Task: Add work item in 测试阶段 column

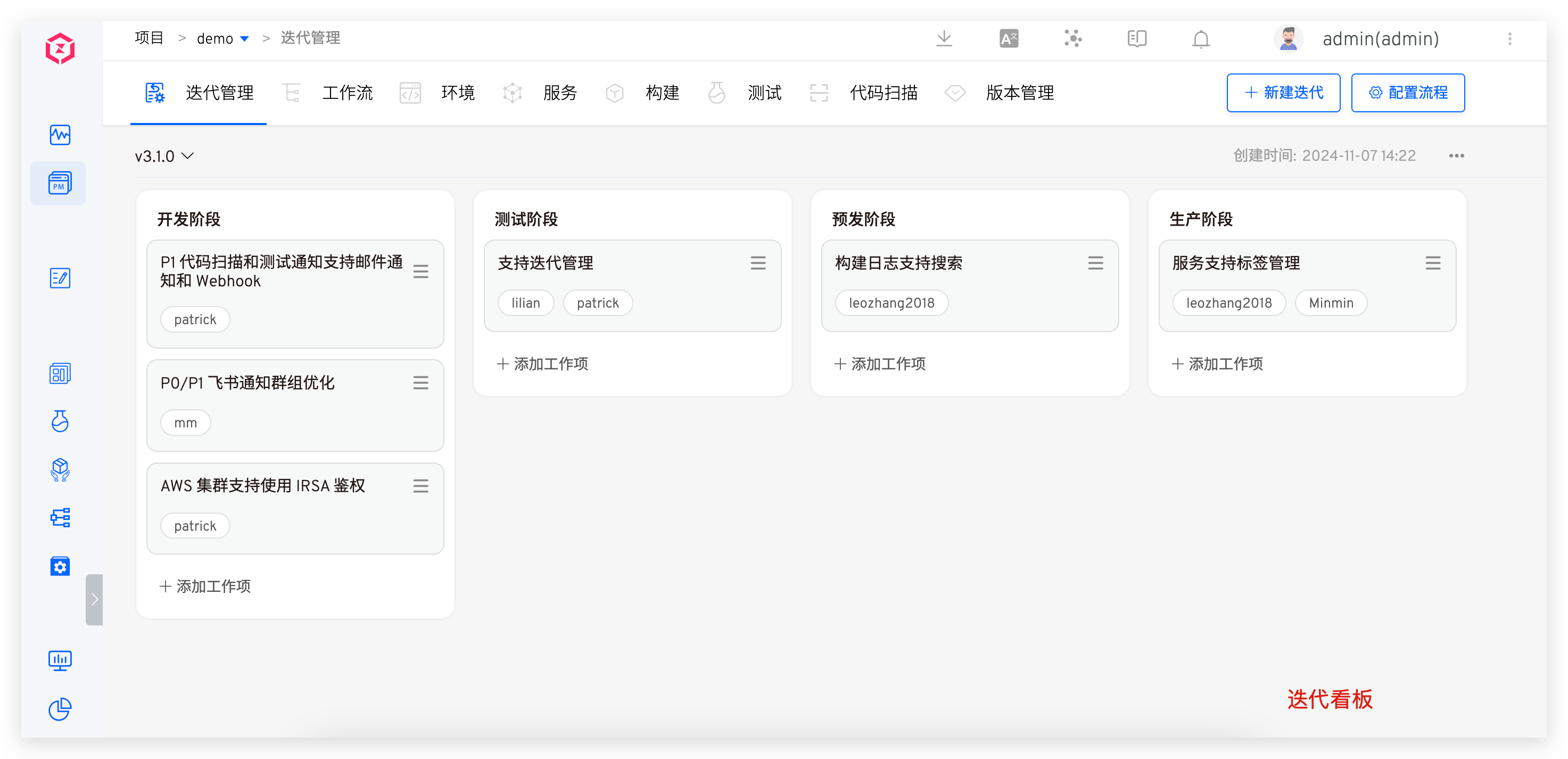Action: tap(543, 364)
